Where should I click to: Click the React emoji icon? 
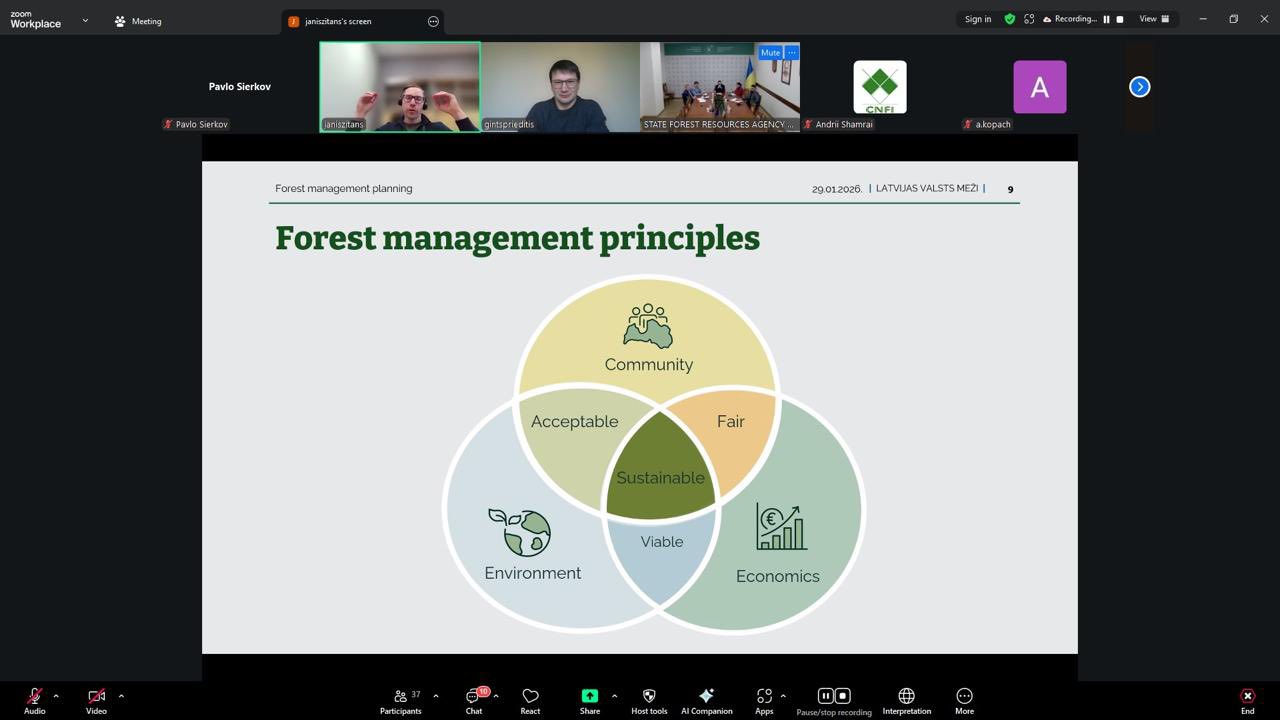pyautogui.click(x=530, y=701)
